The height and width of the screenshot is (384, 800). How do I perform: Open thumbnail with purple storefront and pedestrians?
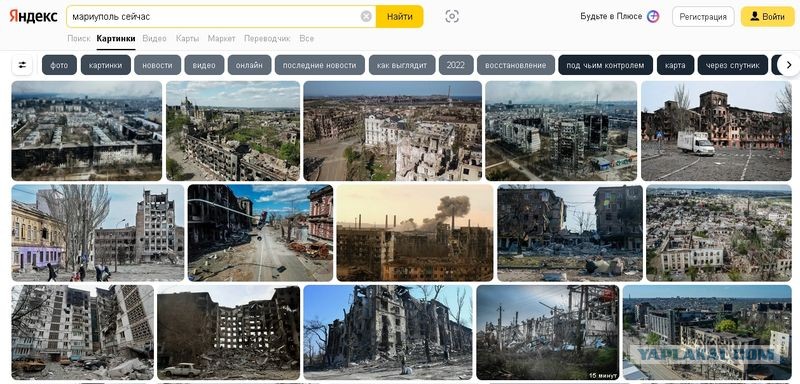click(97, 233)
